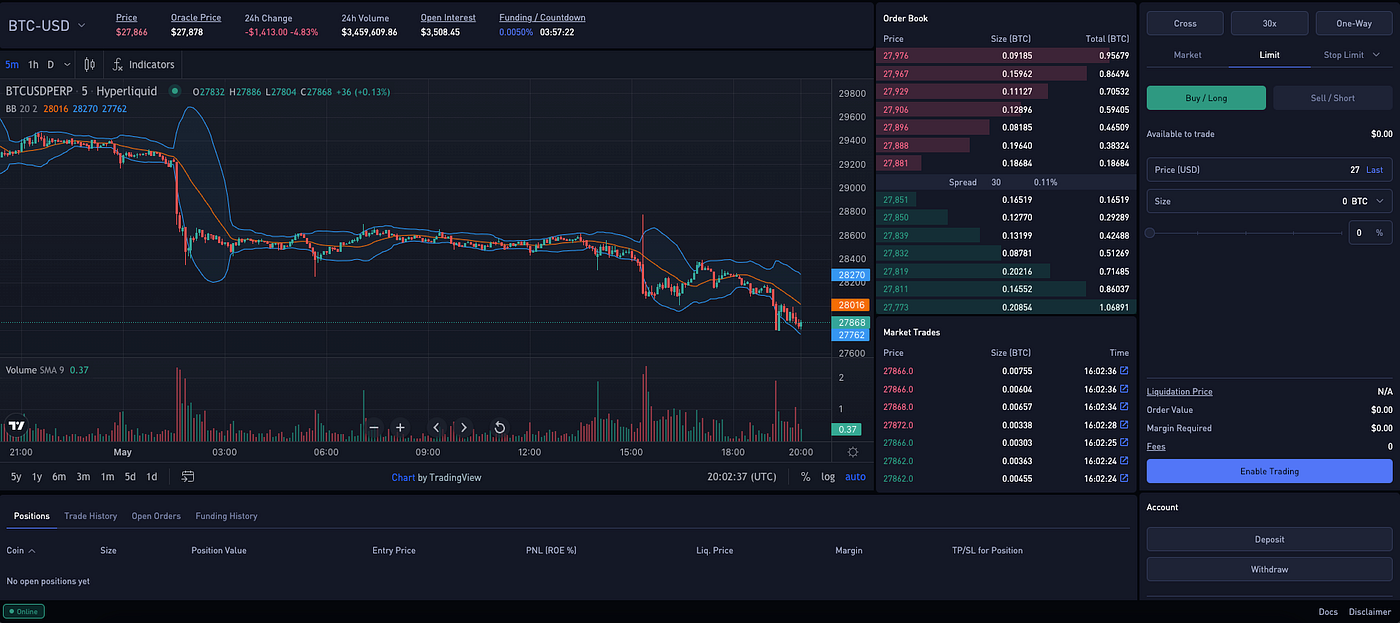Select the 5m timeframe

[x=12, y=64]
